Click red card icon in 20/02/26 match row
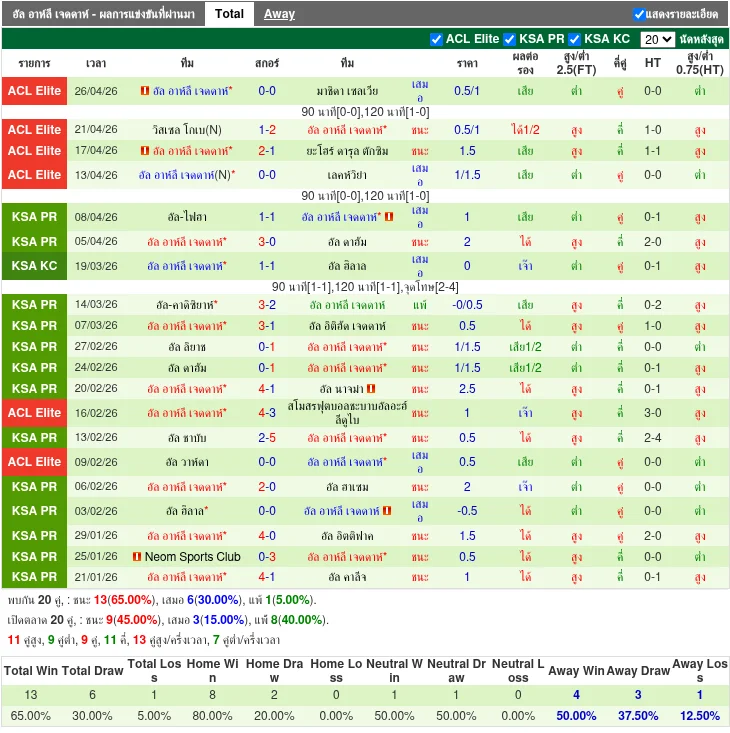Viewport: 730px width, 733px height. pos(371,389)
